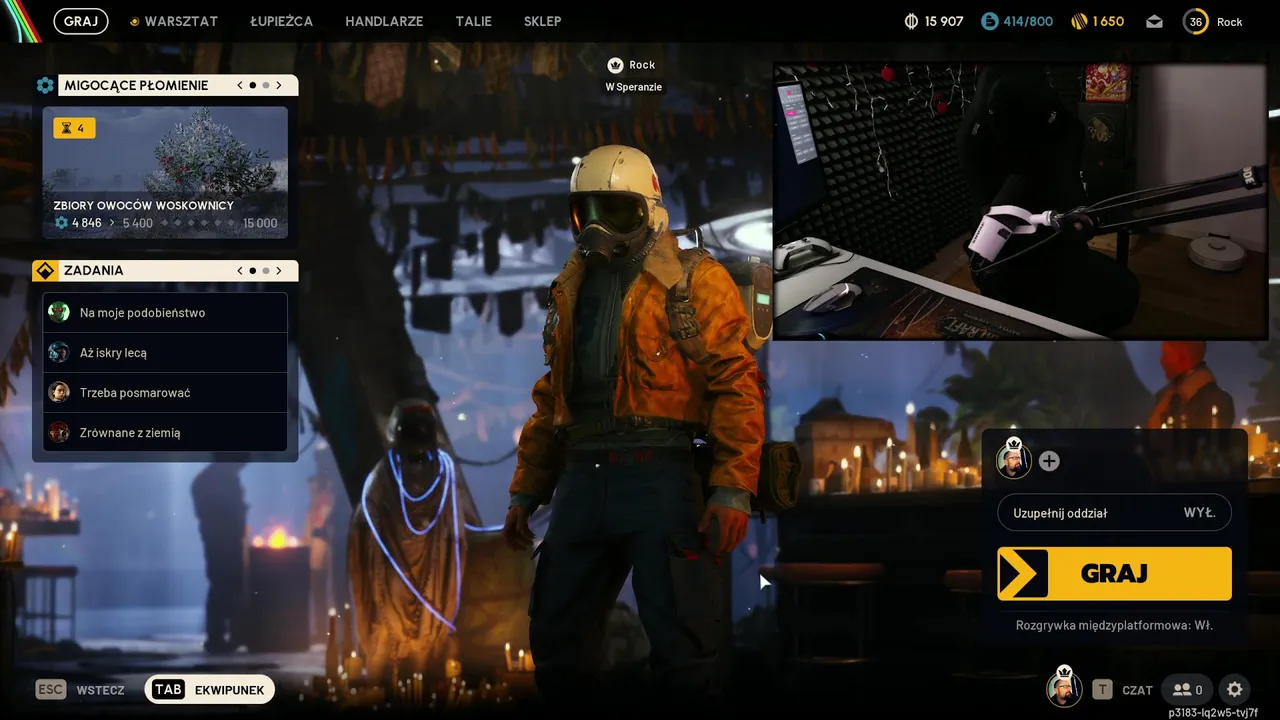
Task: Click the event progress bar 4 846 to 15 000
Action: click(166, 223)
